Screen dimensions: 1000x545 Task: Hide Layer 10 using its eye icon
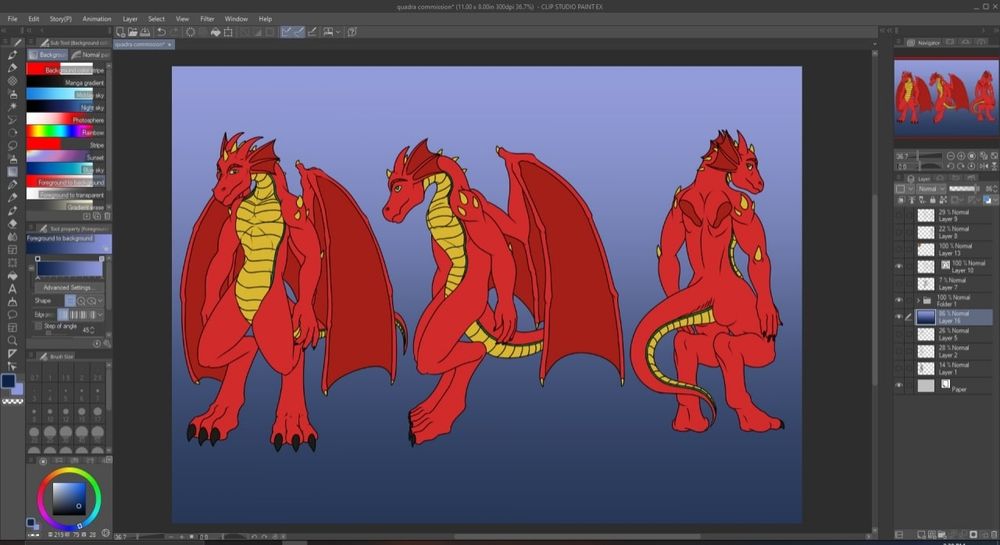coord(900,266)
